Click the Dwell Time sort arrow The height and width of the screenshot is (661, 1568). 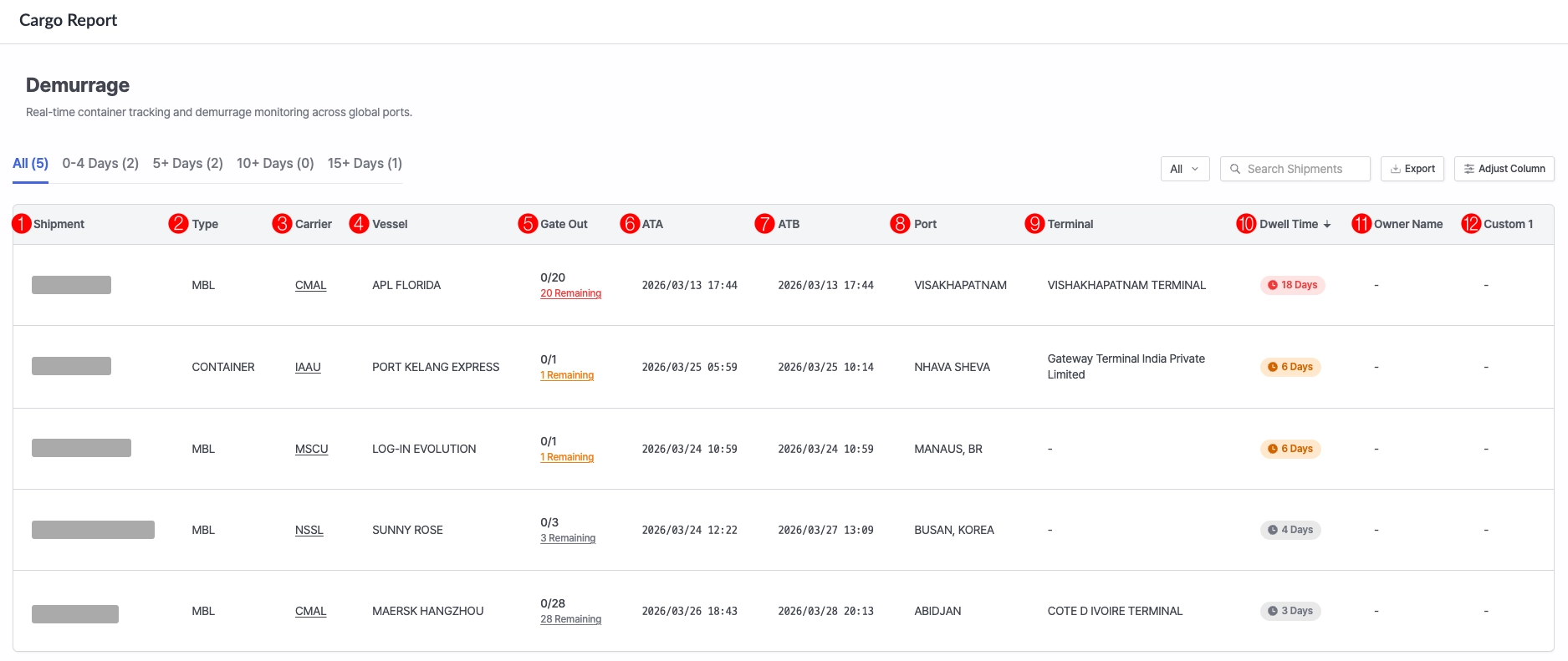[x=1327, y=224]
